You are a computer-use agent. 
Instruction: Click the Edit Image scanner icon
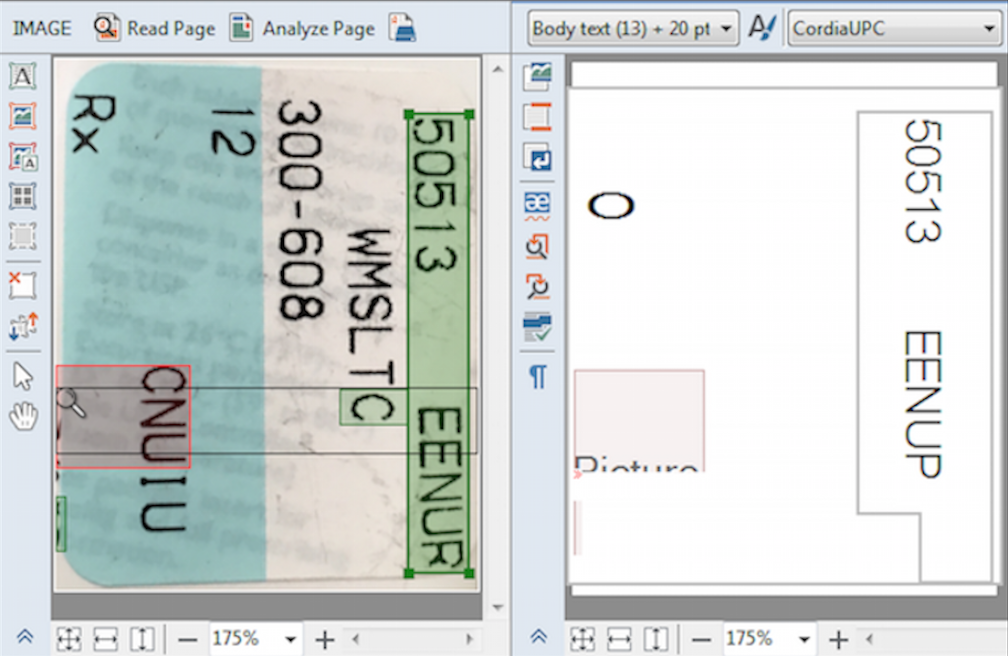[402, 28]
